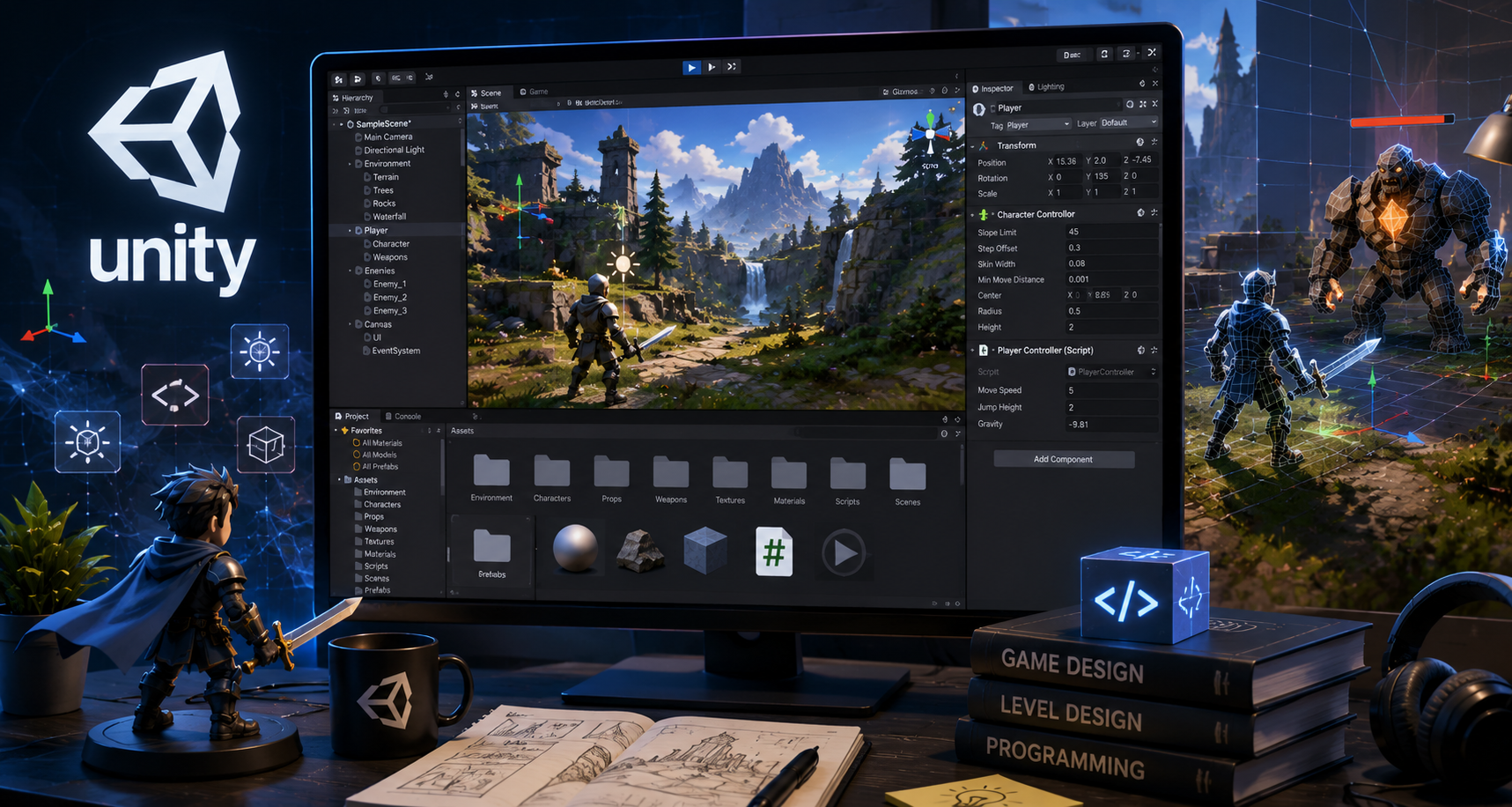Click the green Character Controller component icon
The height and width of the screenshot is (807, 1512).
coord(984,214)
